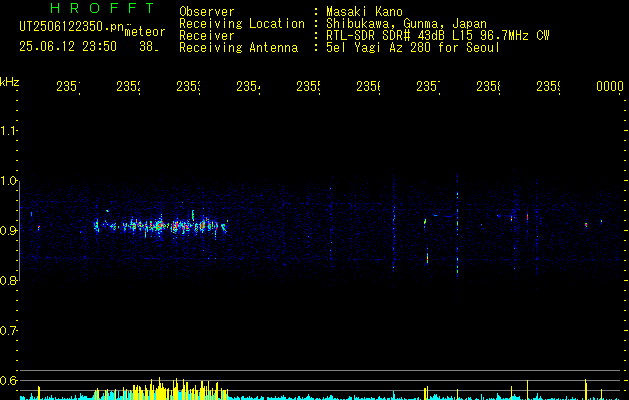Click the date stamp 25.06.12 23:50
Screen dimensions: 629x400
coord(68,47)
